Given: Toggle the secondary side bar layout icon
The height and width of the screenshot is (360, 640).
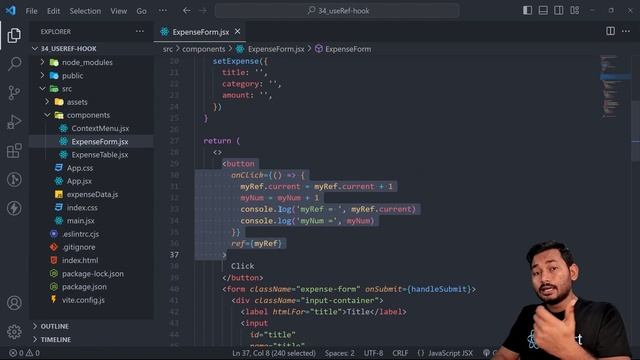Looking at the screenshot, I should click(x=559, y=11).
